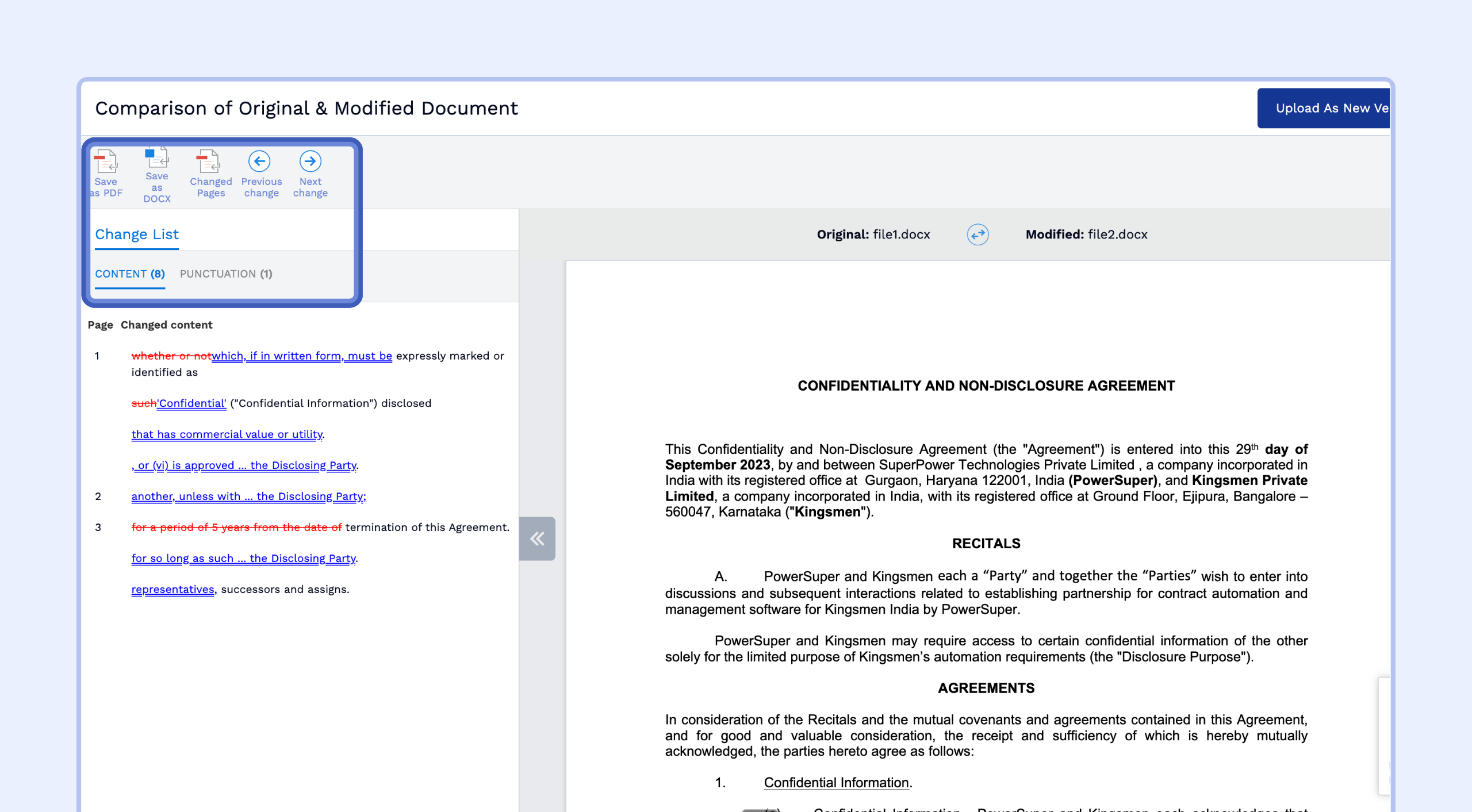
Task: Open the Changed Pages view
Action: (x=210, y=162)
